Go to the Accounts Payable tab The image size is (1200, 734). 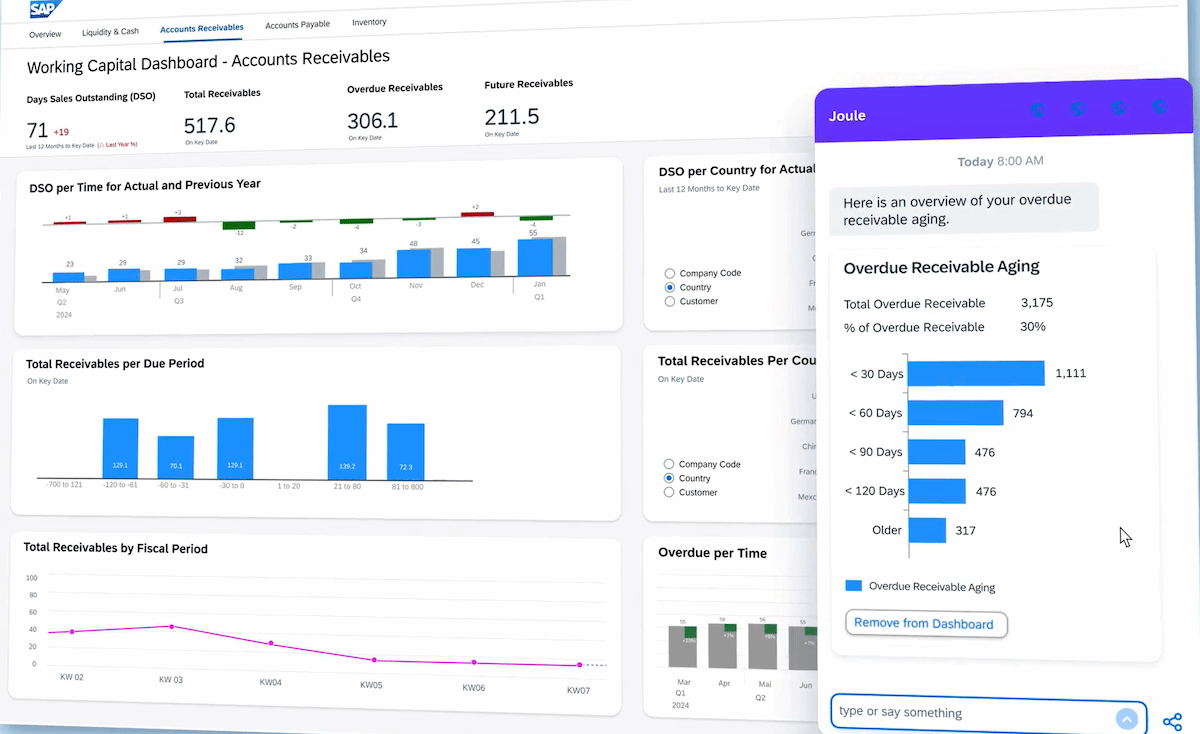pos(297,25)
